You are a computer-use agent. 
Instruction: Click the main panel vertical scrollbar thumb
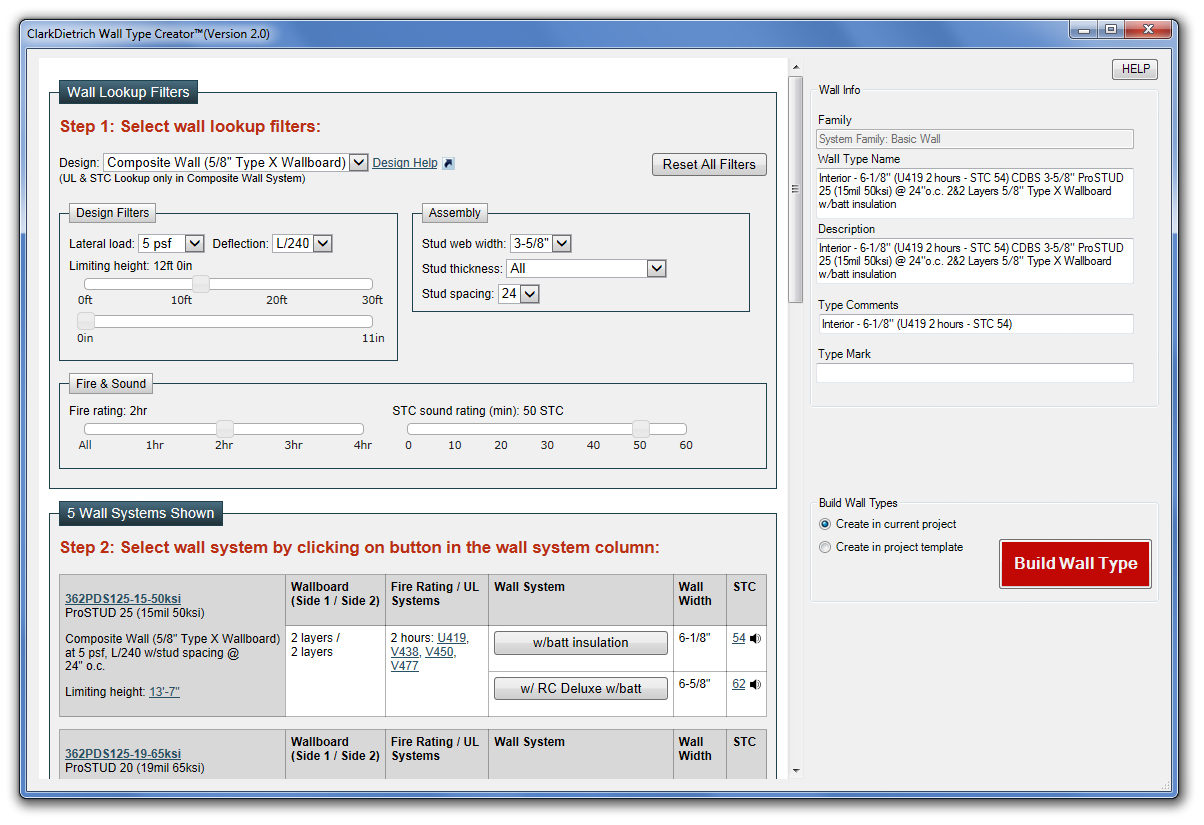tap(796, 190)
